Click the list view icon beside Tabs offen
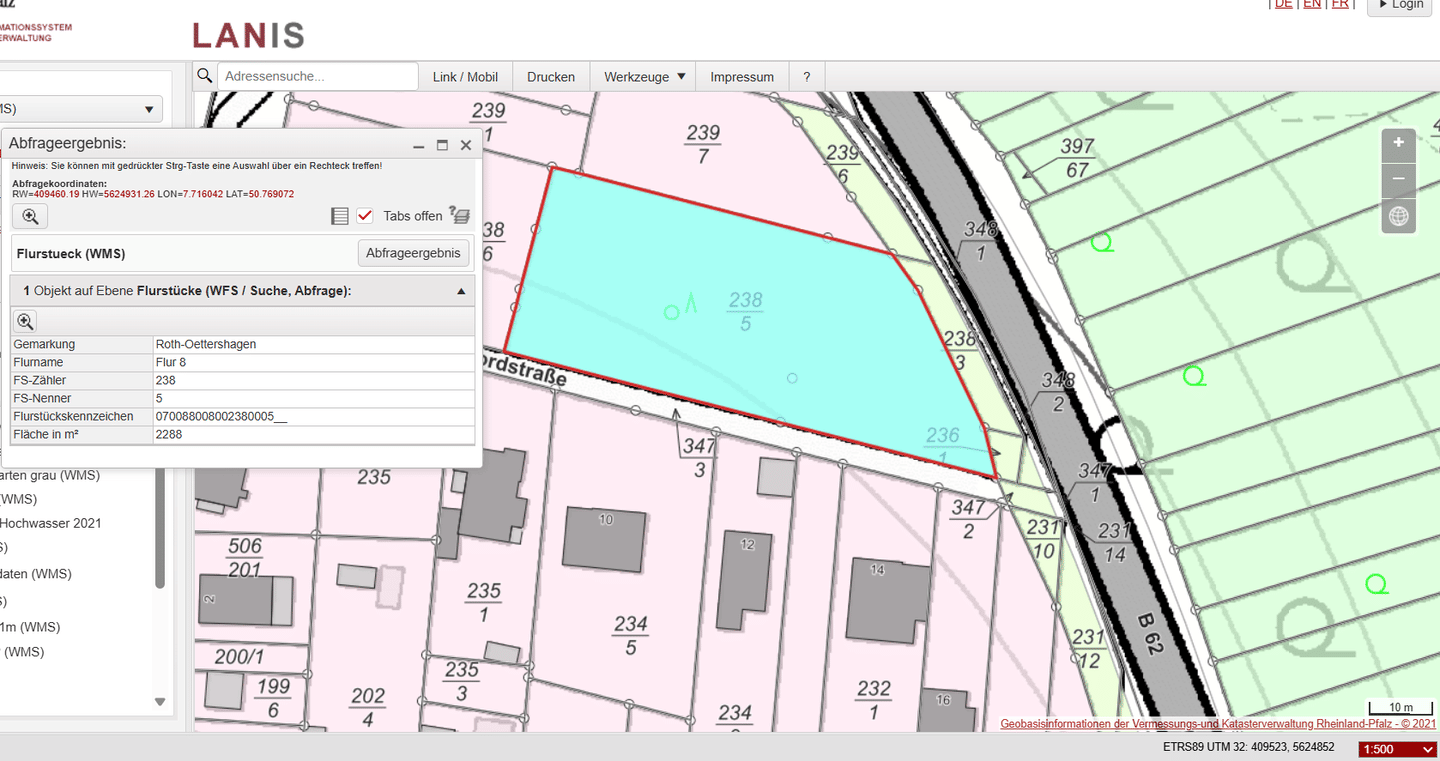Screen dimensions: 1440x761 [340, 216]
